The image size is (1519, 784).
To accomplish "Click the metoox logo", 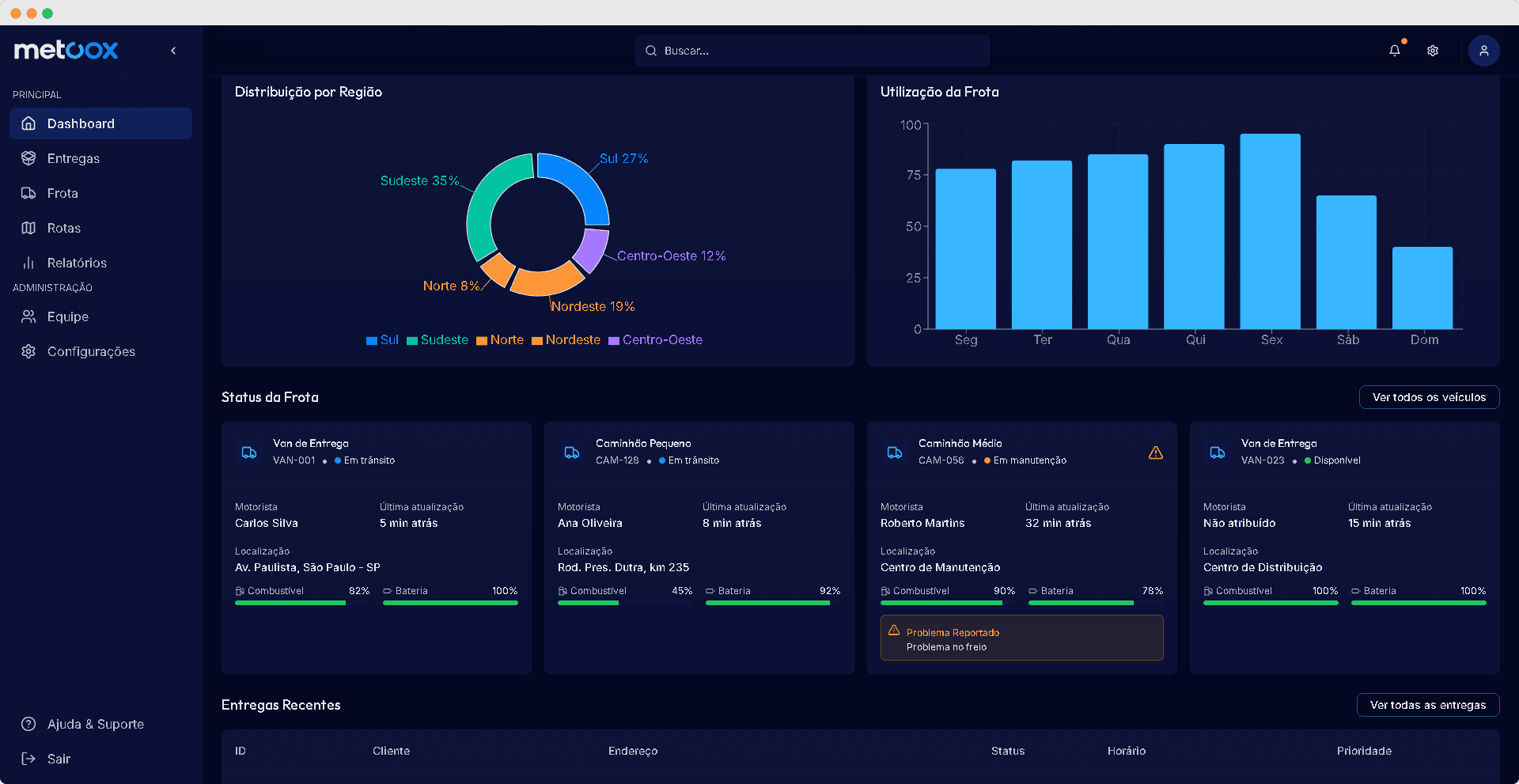I will (66, 51).
